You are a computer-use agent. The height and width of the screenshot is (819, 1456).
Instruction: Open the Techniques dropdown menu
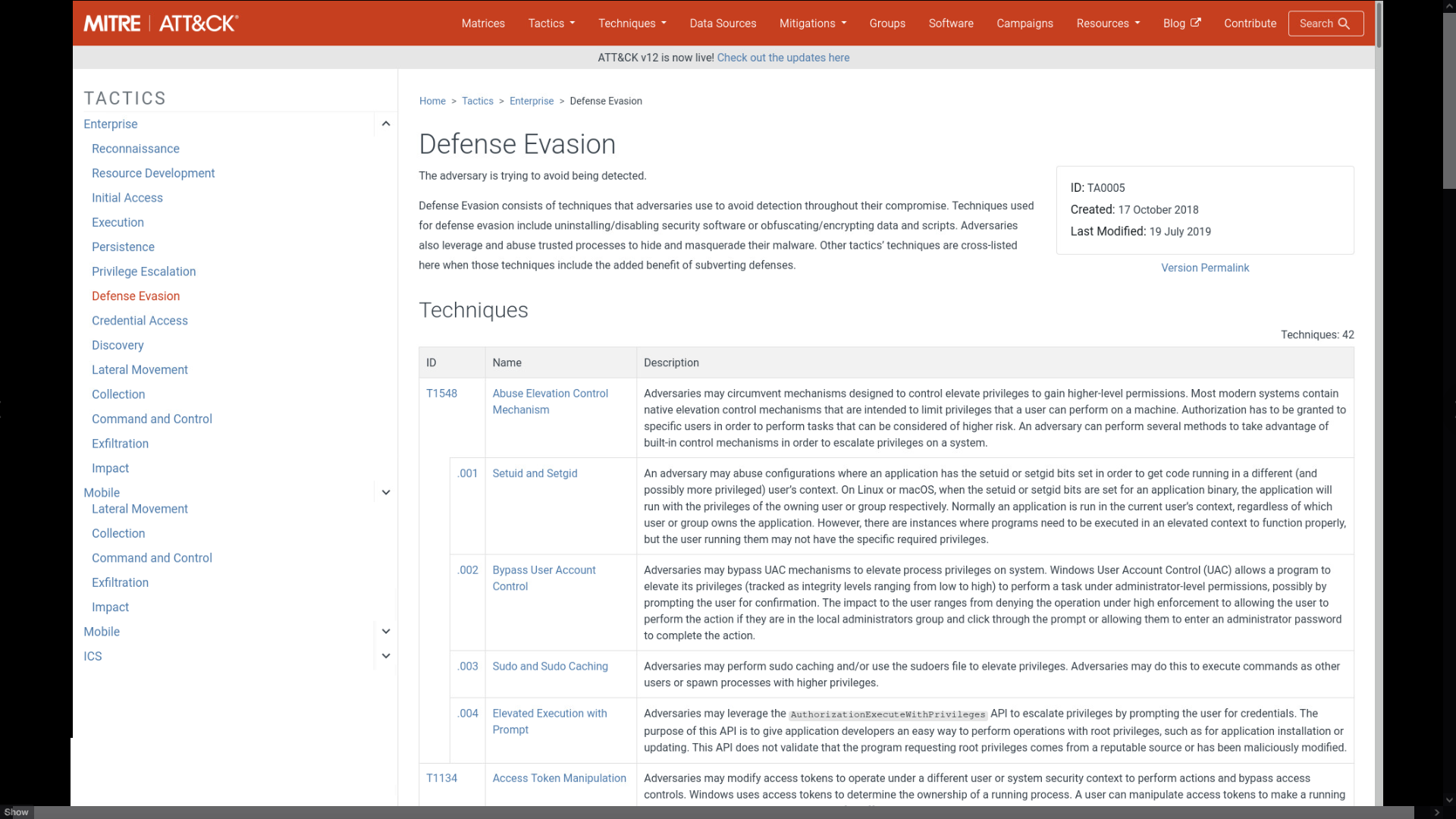(x=632, y=24)
